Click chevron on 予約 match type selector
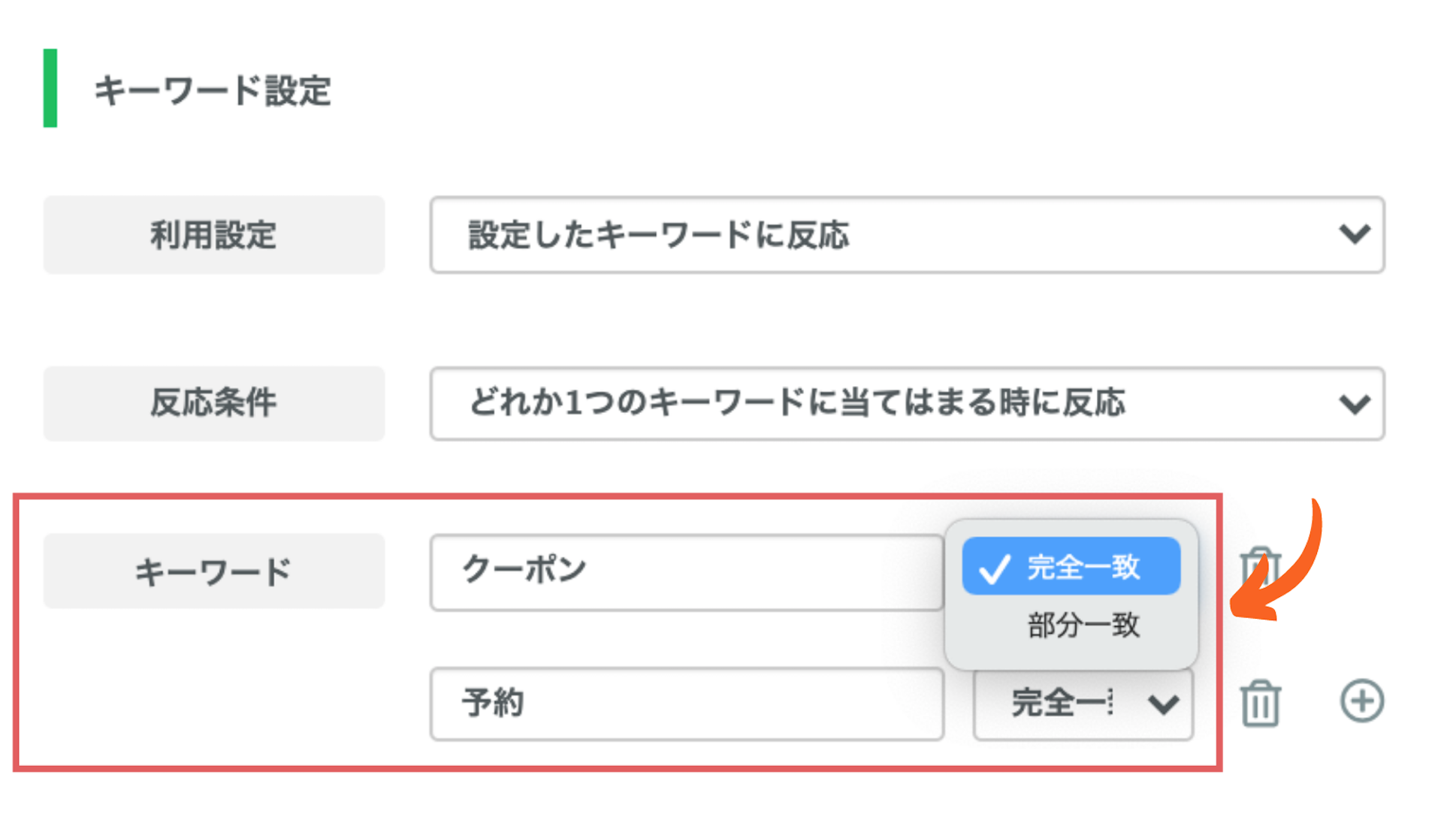This screenshot has width=1456, height=826. [1164, 704]
